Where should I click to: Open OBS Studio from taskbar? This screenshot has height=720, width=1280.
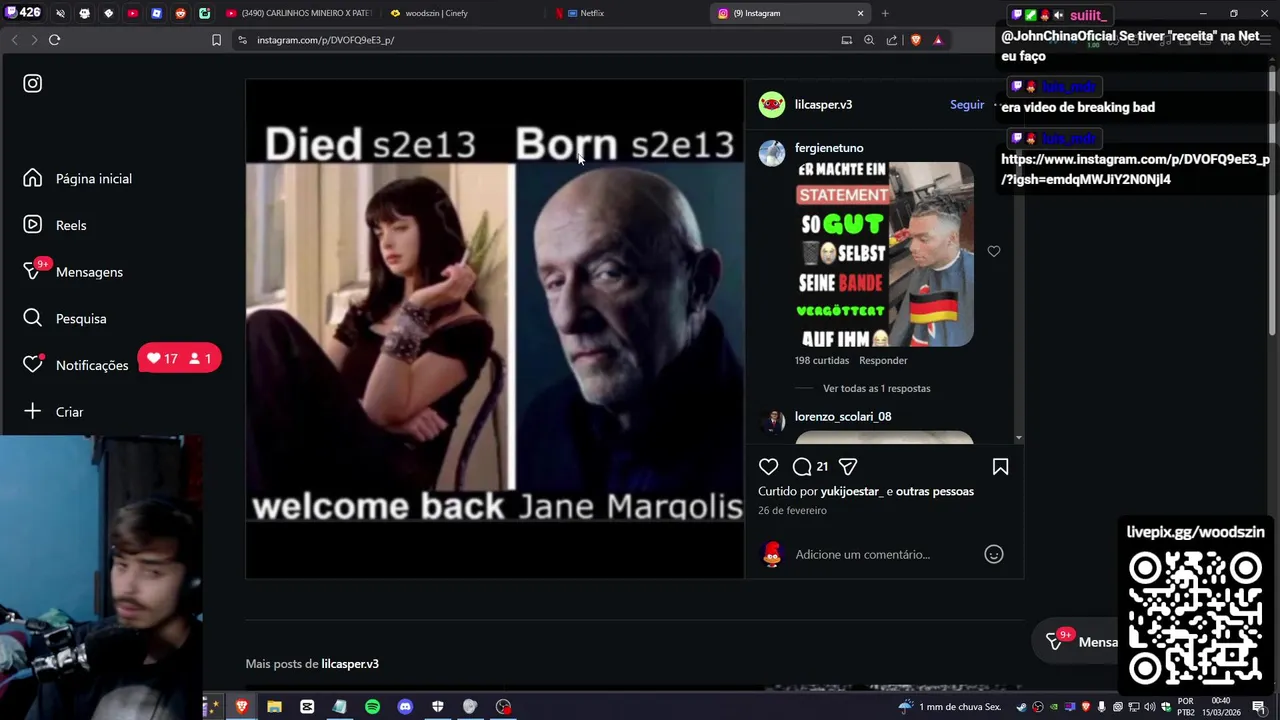(x=503, y=707)
